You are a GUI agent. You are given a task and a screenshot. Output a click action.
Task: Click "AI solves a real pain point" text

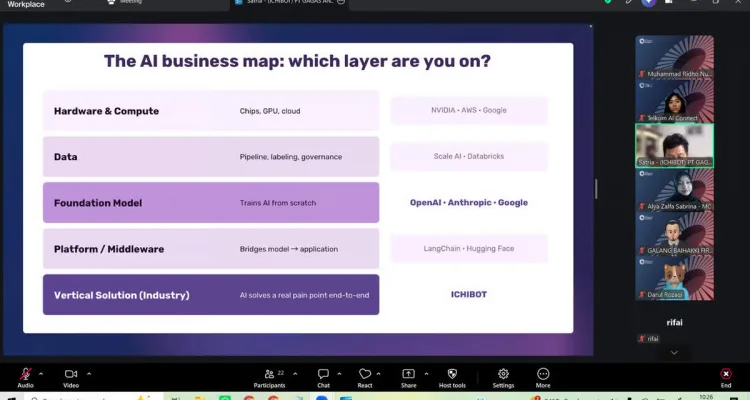pos(304,295)
